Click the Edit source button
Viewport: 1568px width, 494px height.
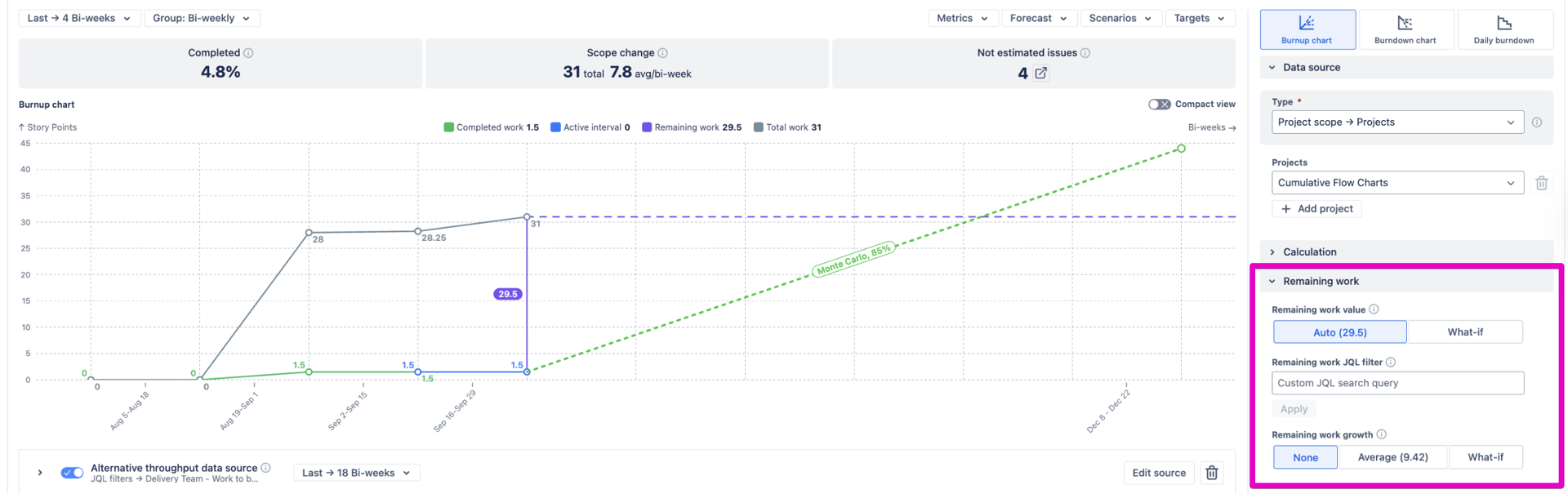[x=1159, y=473]
